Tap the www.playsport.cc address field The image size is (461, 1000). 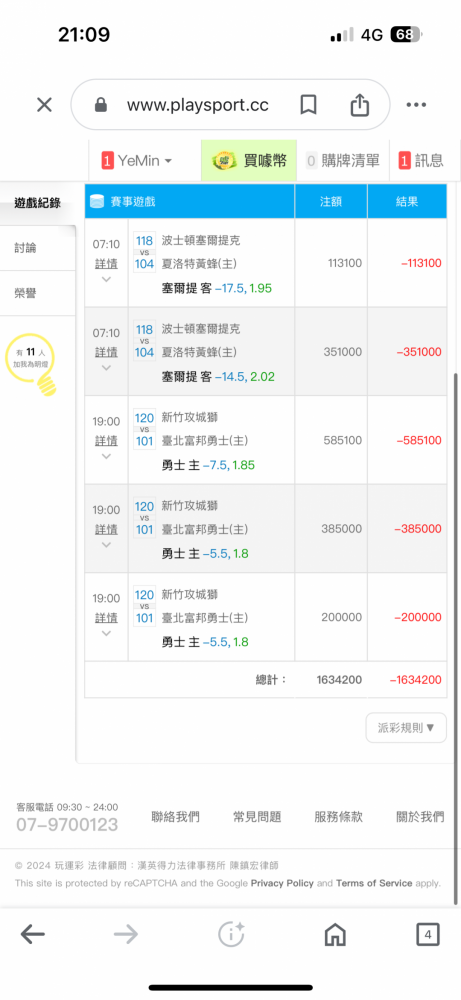[x=198, y=105]
